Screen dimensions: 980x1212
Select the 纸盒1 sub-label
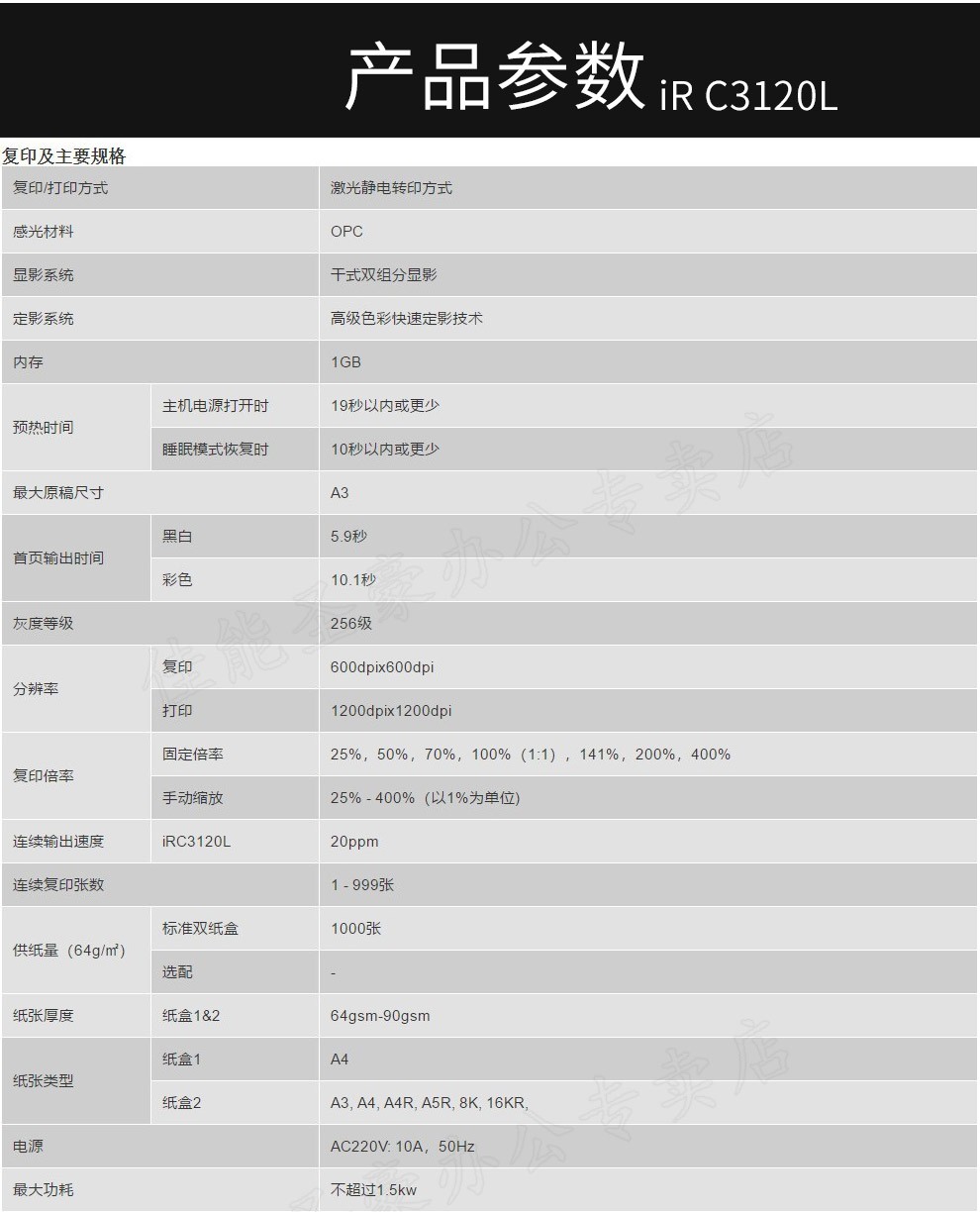point(181,1059)
